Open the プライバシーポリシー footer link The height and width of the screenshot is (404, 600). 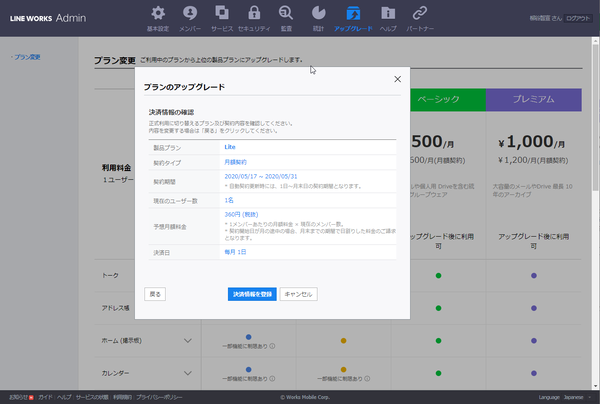(x=162, y=397)
